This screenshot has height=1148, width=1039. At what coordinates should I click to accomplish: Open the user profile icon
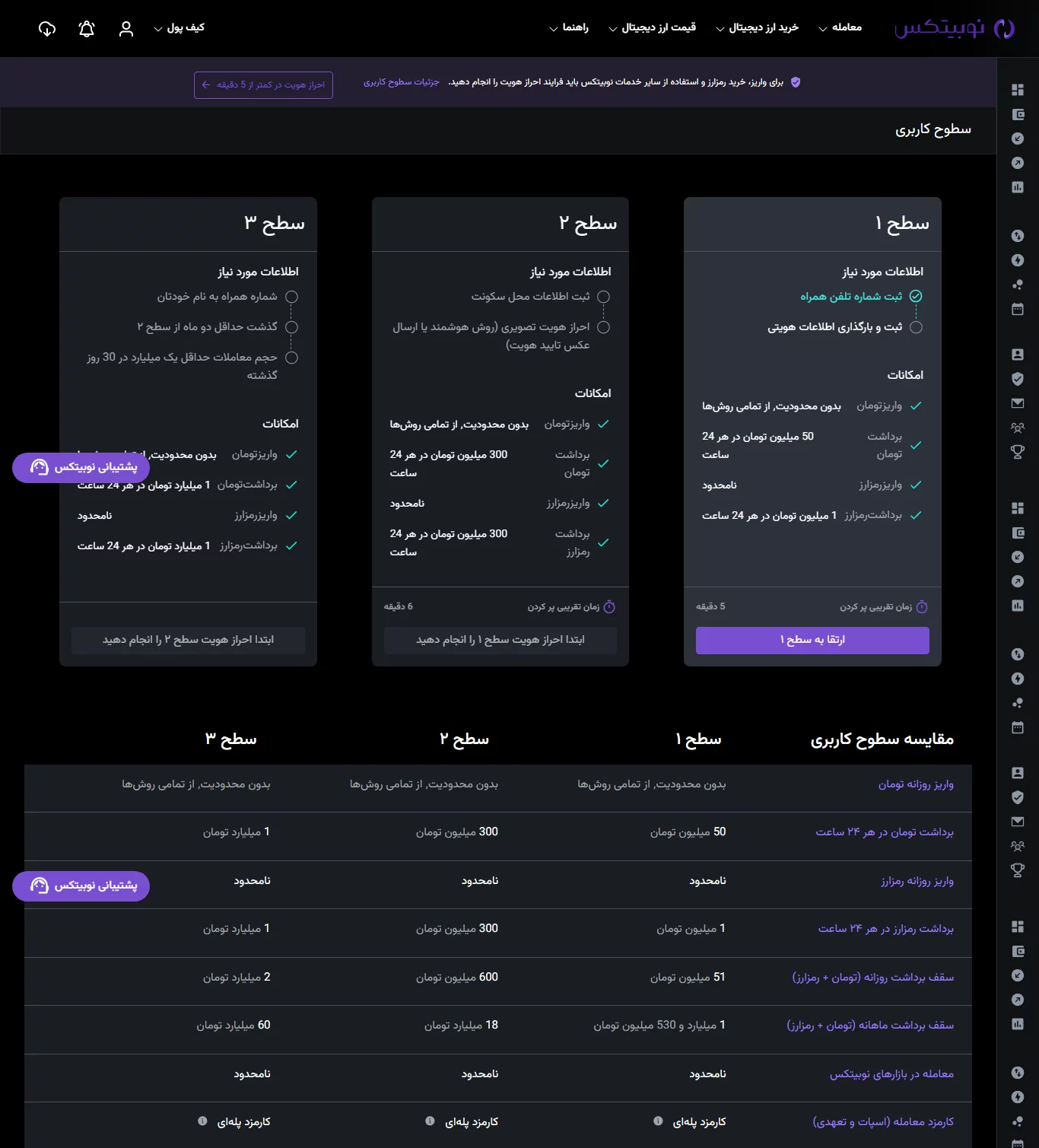pos(126,29)
